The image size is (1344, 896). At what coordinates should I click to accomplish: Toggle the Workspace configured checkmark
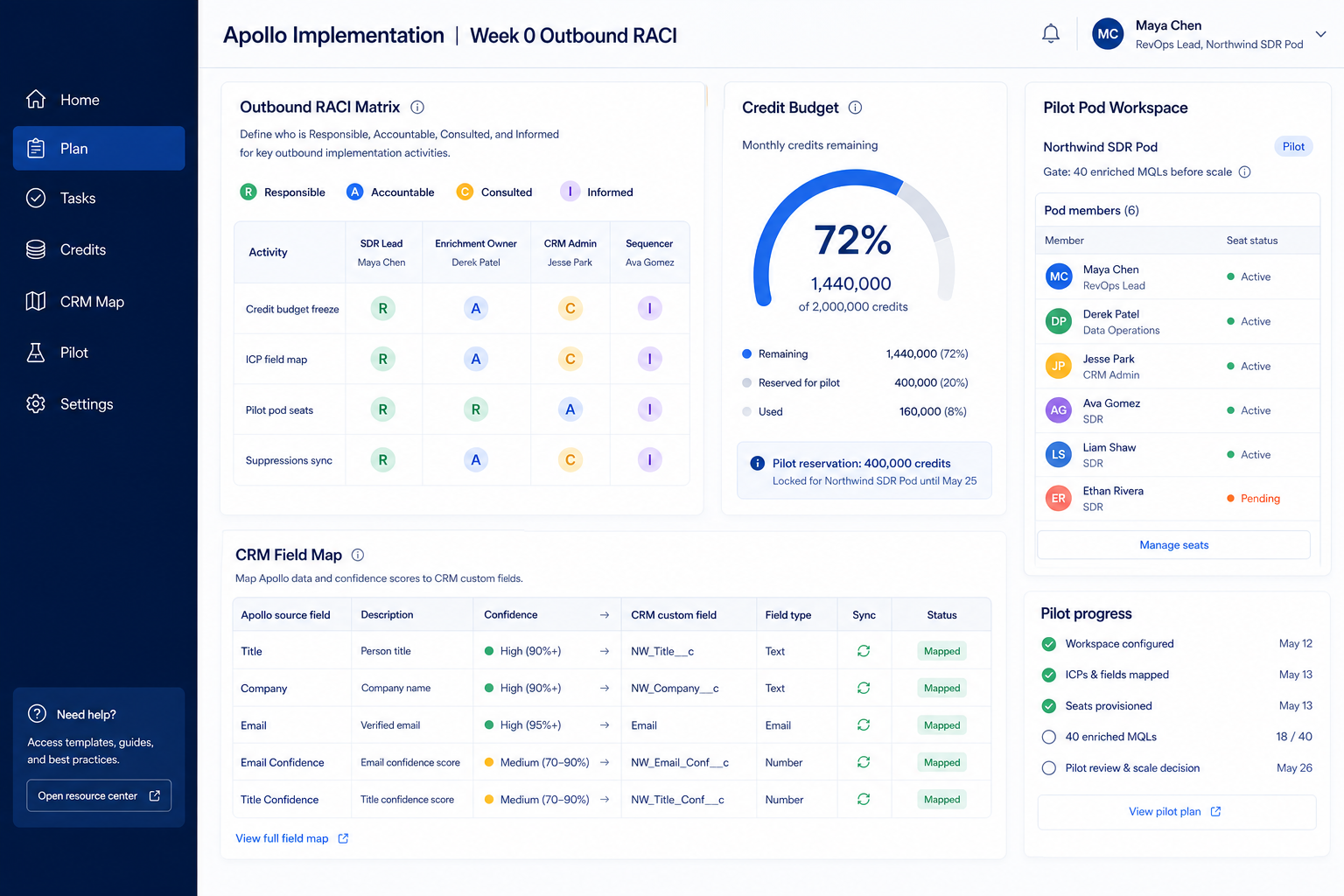tap(1049, 644)
